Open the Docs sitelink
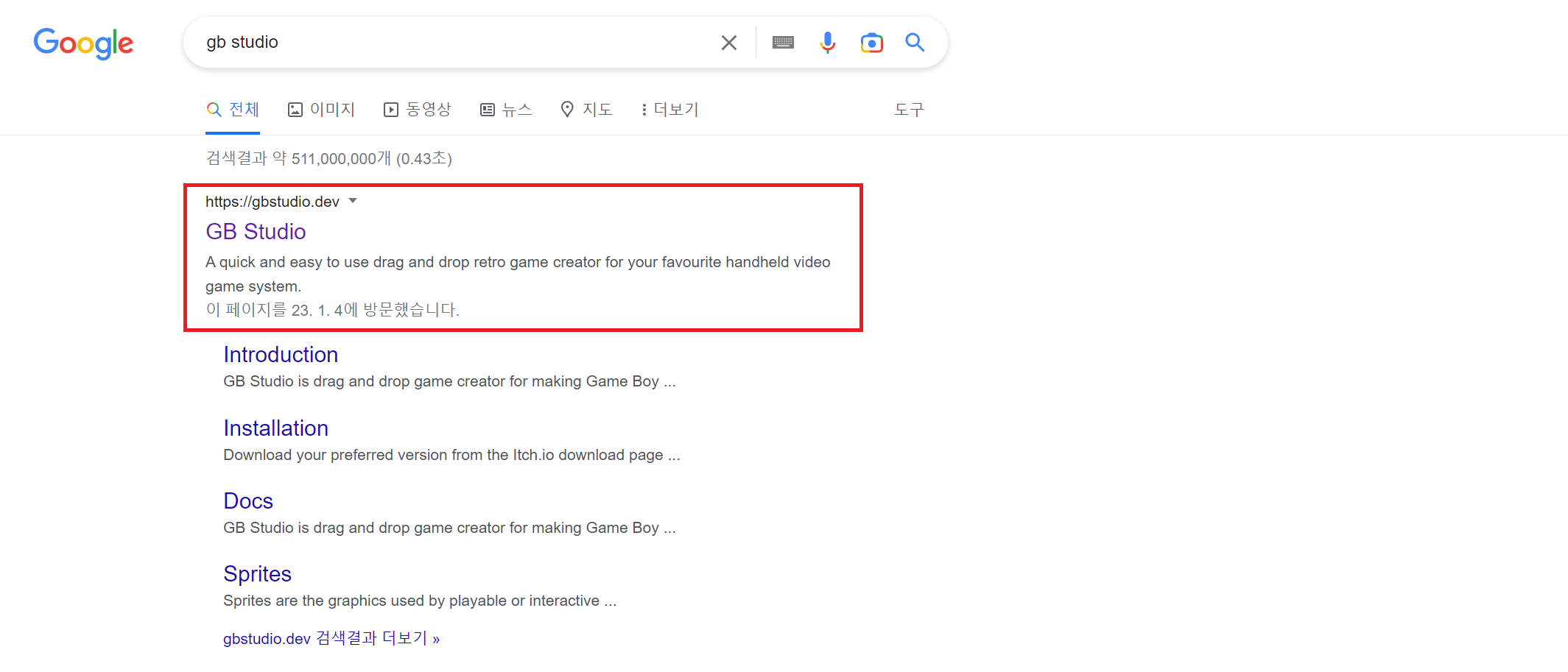Screen dimensions: 1568x672 point(248,501)
